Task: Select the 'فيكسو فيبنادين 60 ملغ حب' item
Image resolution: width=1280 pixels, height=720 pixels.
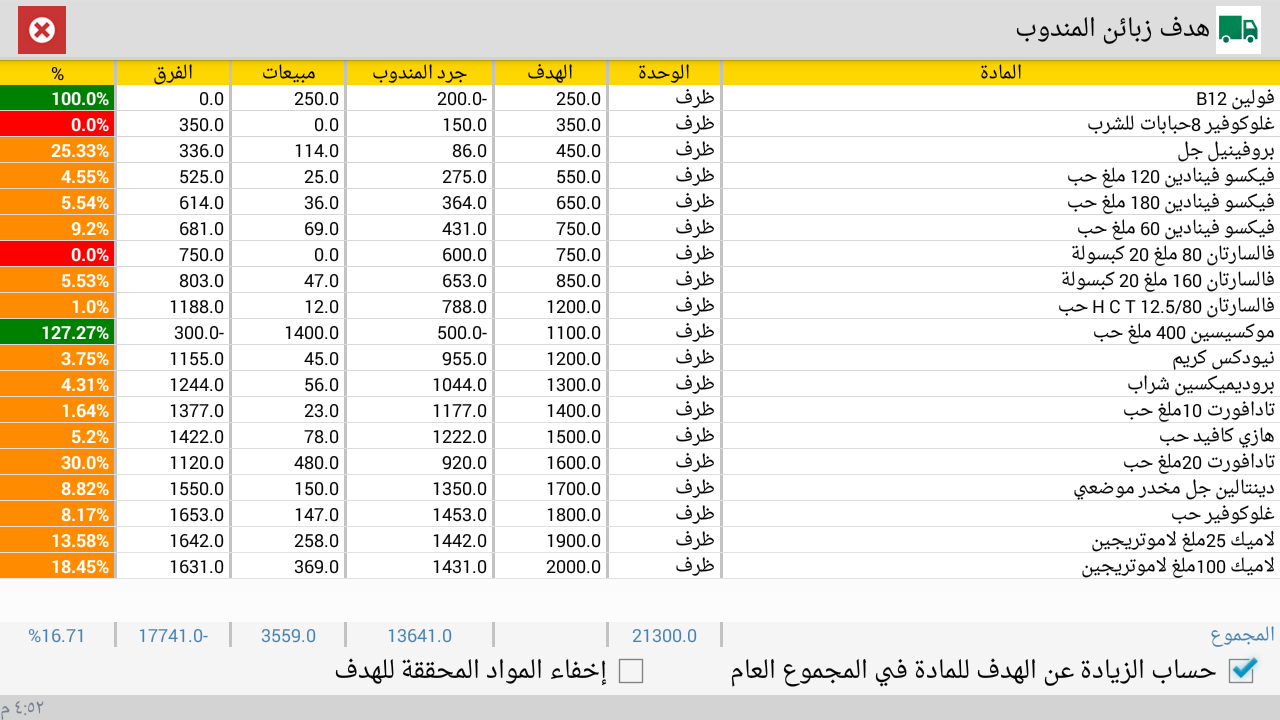Action: (x=1175, y=228)
